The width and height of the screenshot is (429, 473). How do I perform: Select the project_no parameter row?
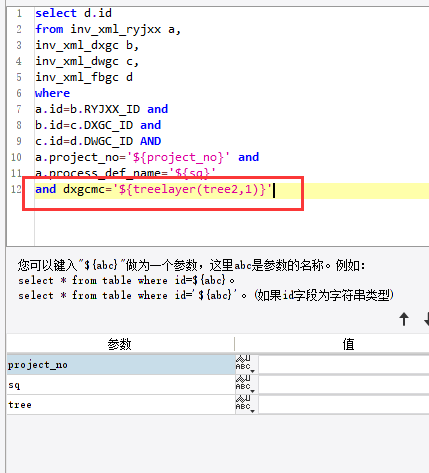coord(121,365)
